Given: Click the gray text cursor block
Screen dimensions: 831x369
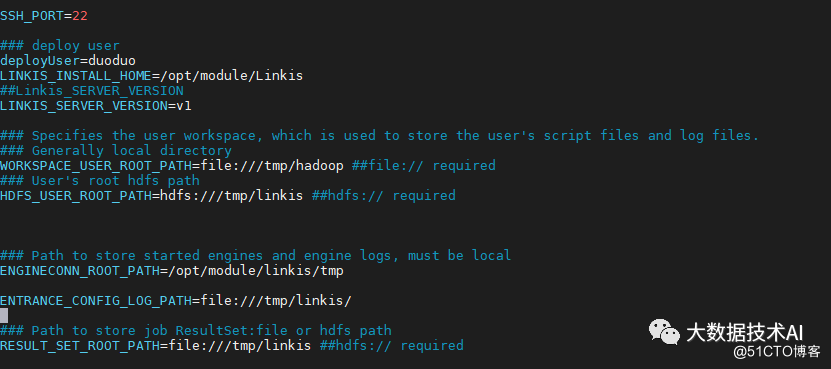Looking at the screenshot, I should pos(4,315).
